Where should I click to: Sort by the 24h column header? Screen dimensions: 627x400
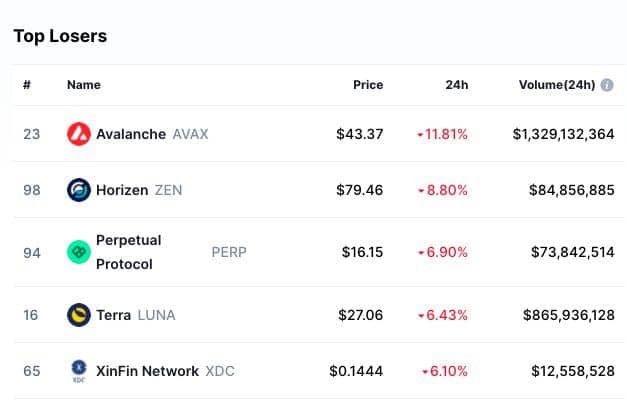(457, 85)
